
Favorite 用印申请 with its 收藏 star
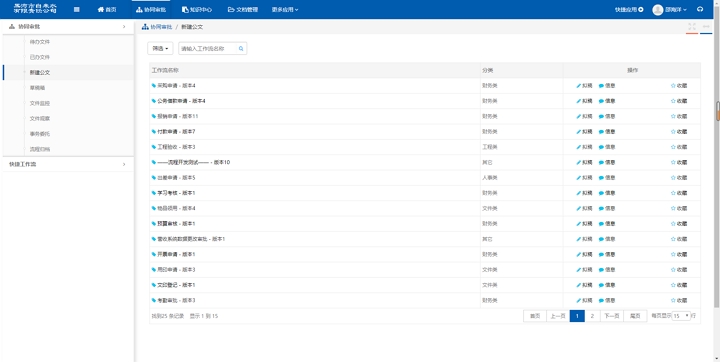pyautogui.click(x=679, y=270)
